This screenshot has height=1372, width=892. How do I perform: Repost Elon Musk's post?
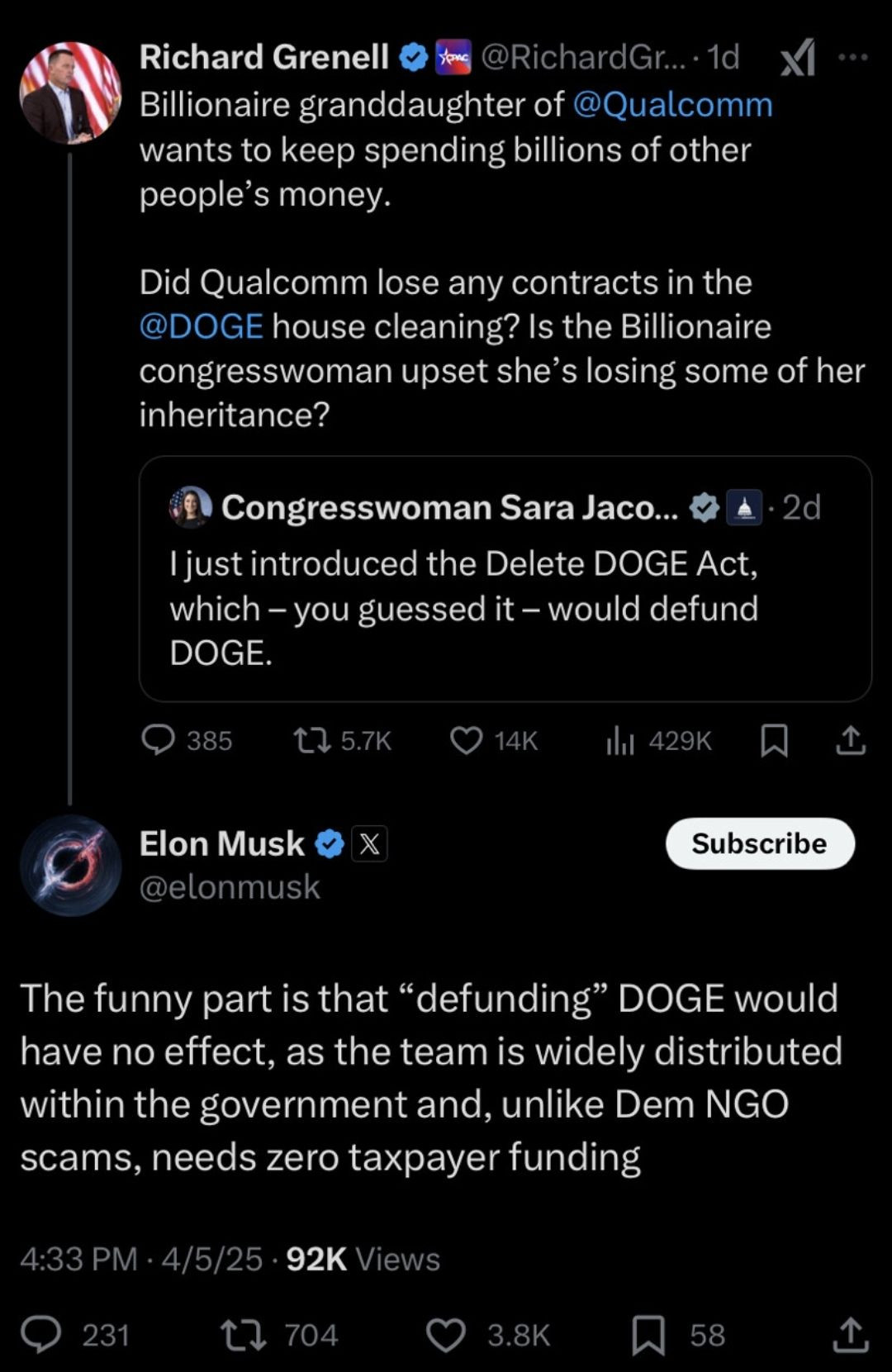point(244,1335)
